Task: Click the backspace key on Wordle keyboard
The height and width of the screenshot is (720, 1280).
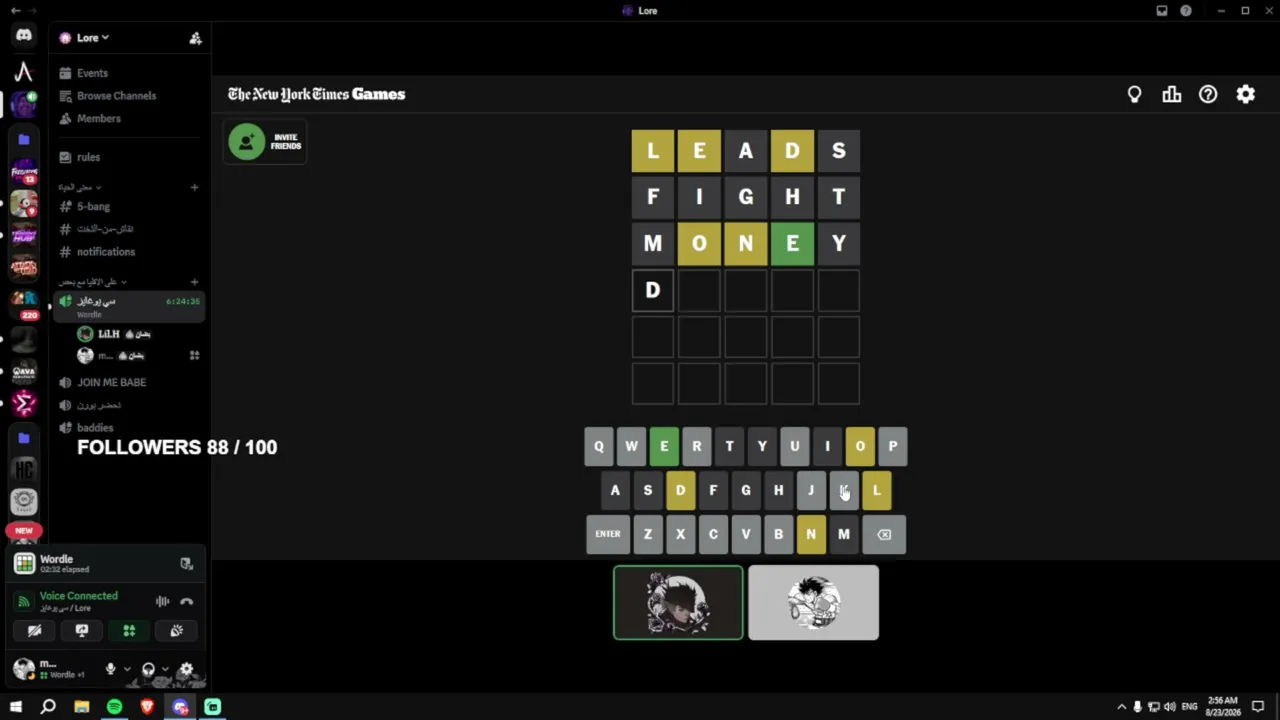Action: tap(884, 534)
